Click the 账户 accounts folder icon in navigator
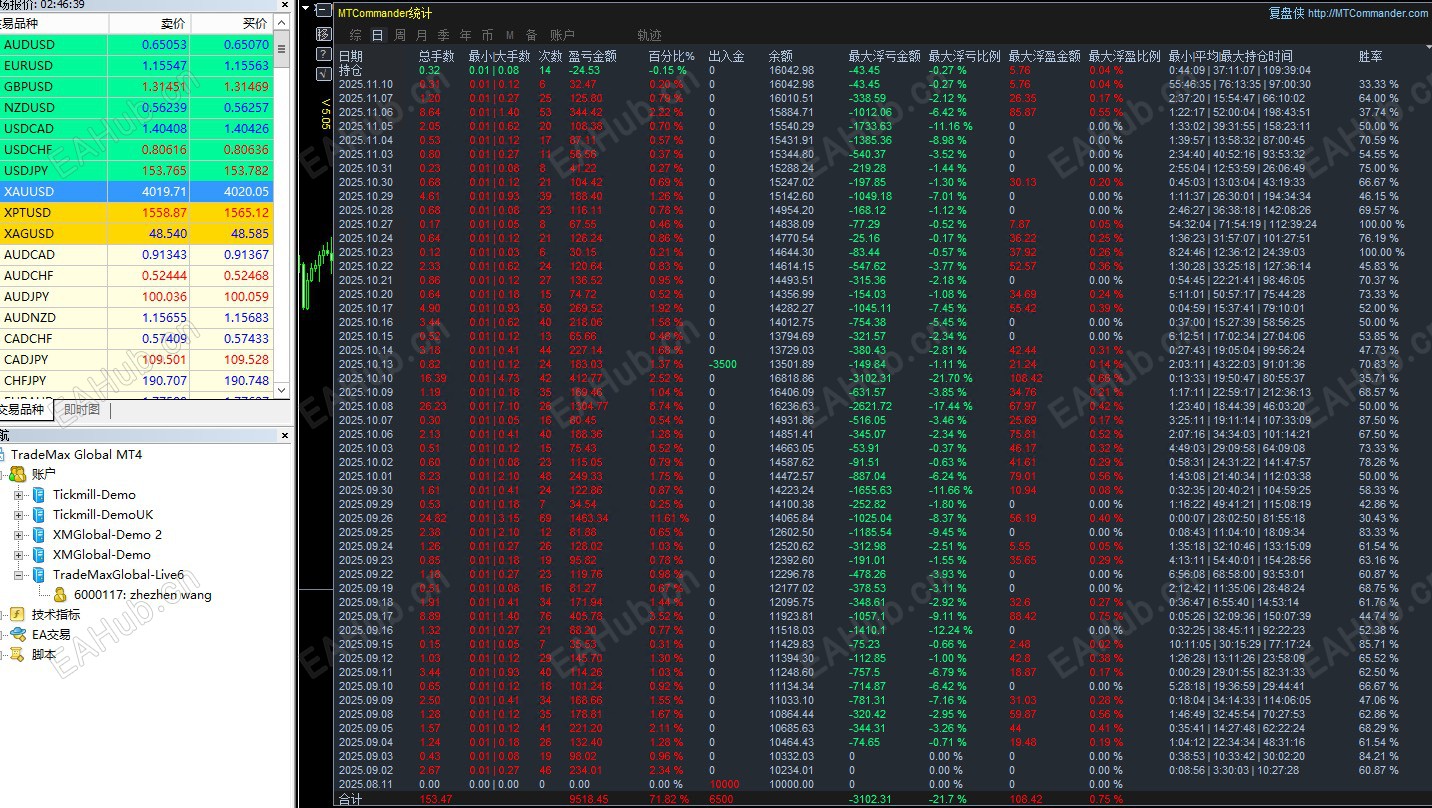 pyautogui.click(x=18, y=474)
